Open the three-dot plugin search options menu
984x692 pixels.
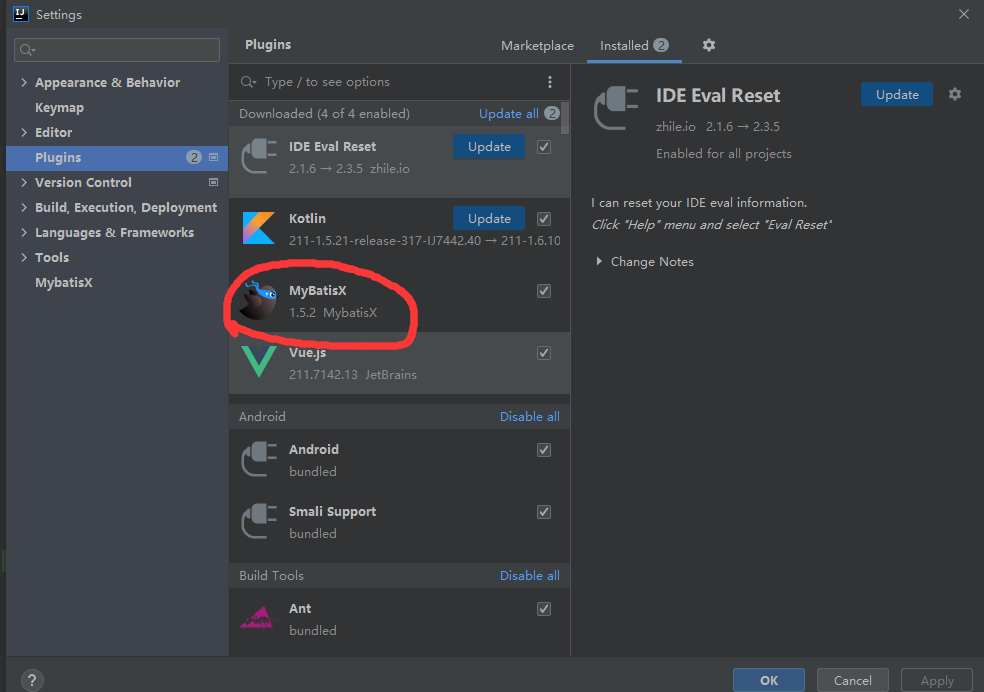click(x=550, y=82)
